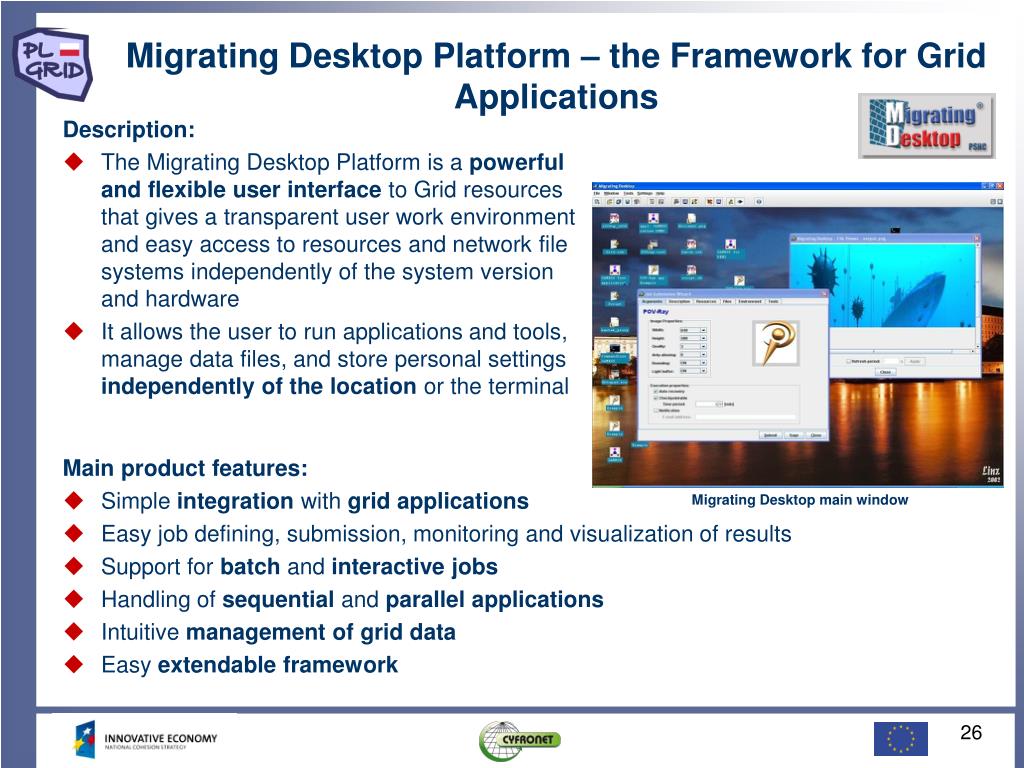Switch to Arguments tab in Job Wizard
This screenshot has height=768, width=1024.
tap(652, 301)
